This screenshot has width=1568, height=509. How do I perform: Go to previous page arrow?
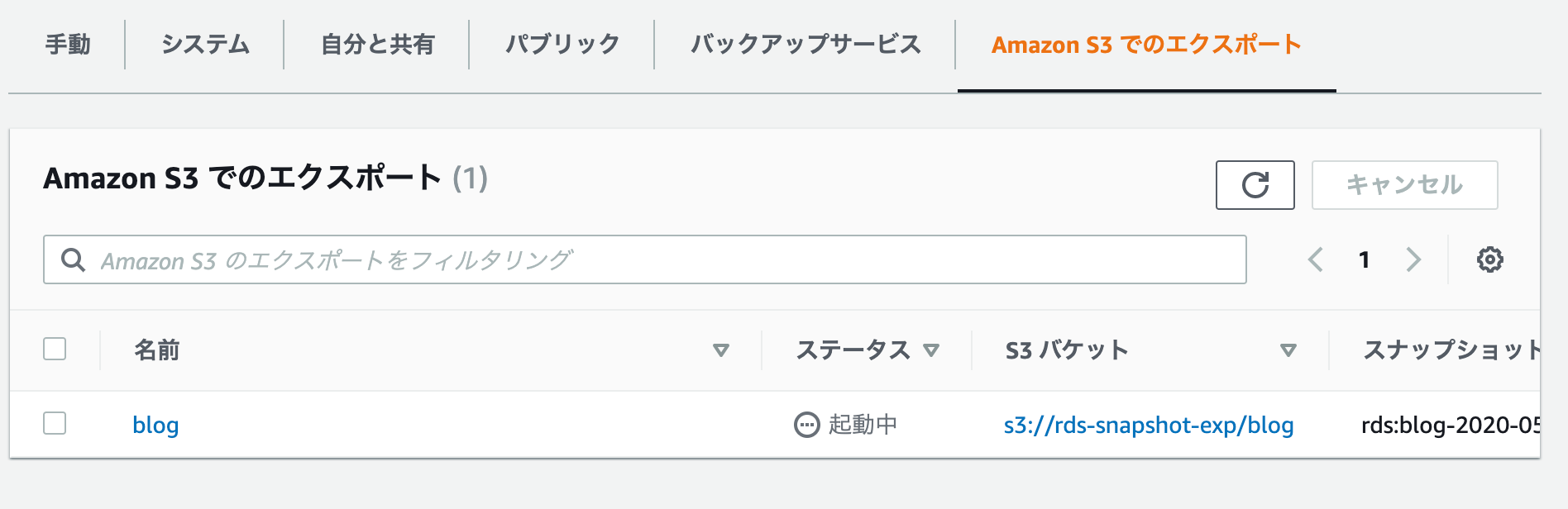tap(1315, 259)
